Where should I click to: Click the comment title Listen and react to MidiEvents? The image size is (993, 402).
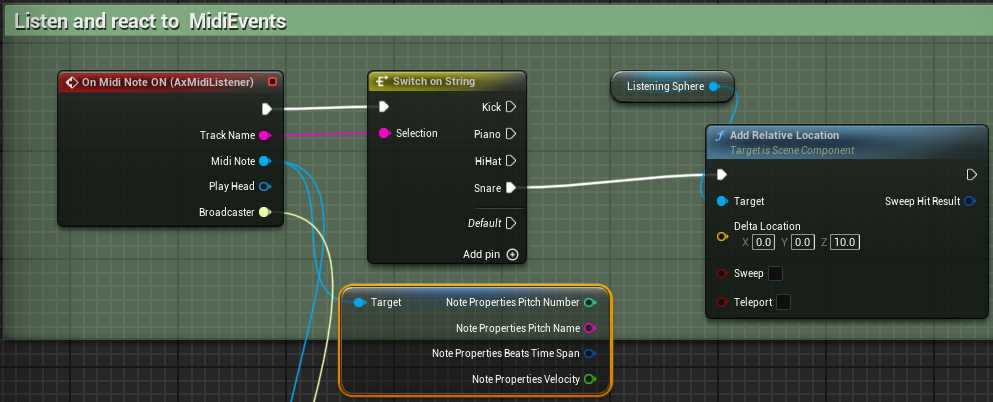pyautogui.click(x=150, y=22)
